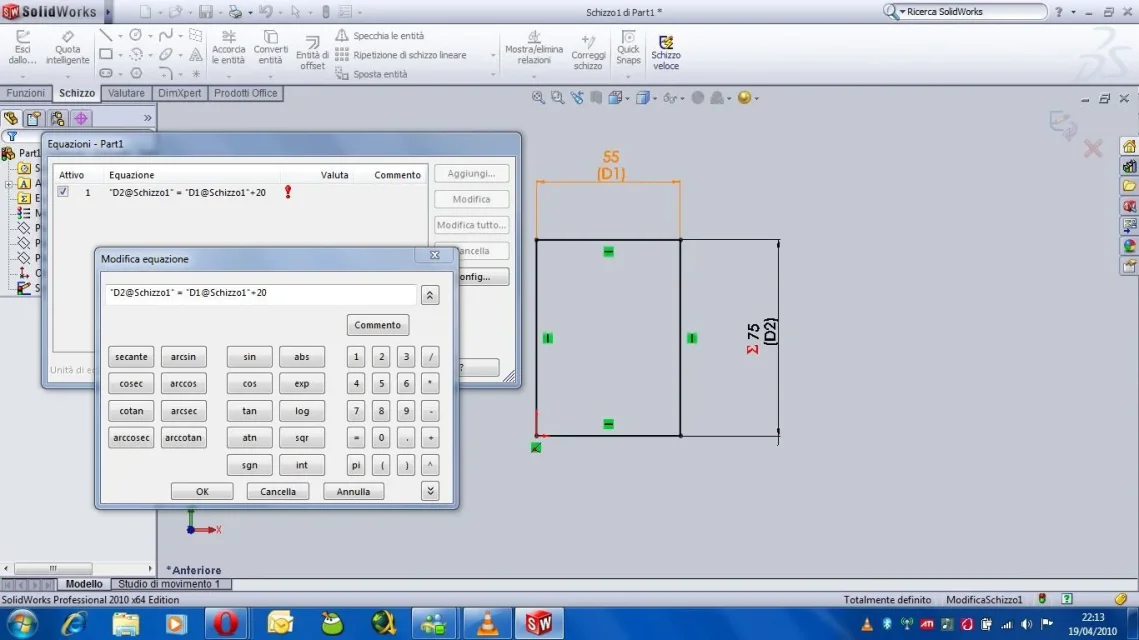
Task: Open the Sposta entità row dropdown arrow
Action: (493, 74)
